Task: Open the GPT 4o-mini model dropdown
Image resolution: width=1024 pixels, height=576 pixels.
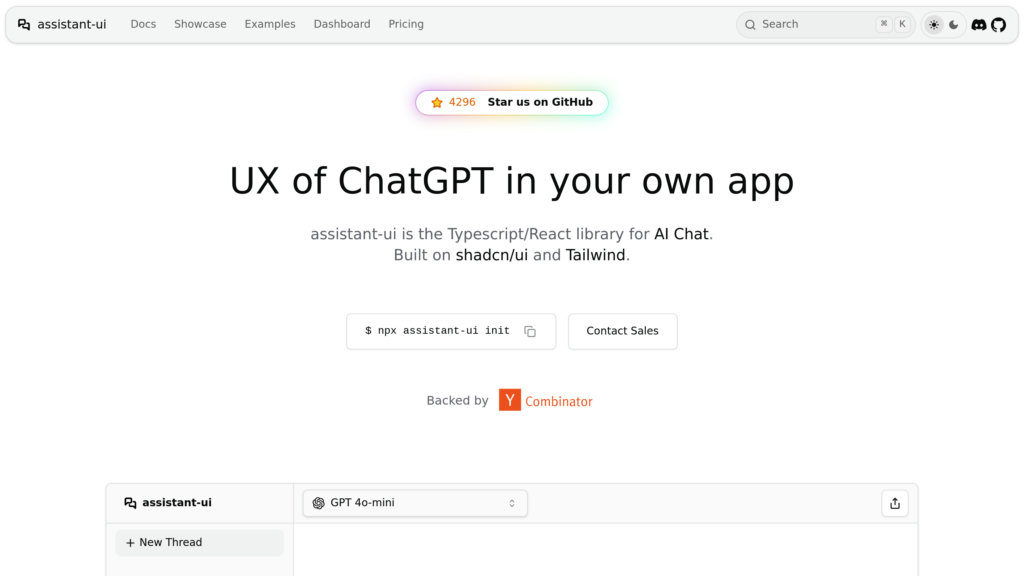Action: tap(414, 503)
